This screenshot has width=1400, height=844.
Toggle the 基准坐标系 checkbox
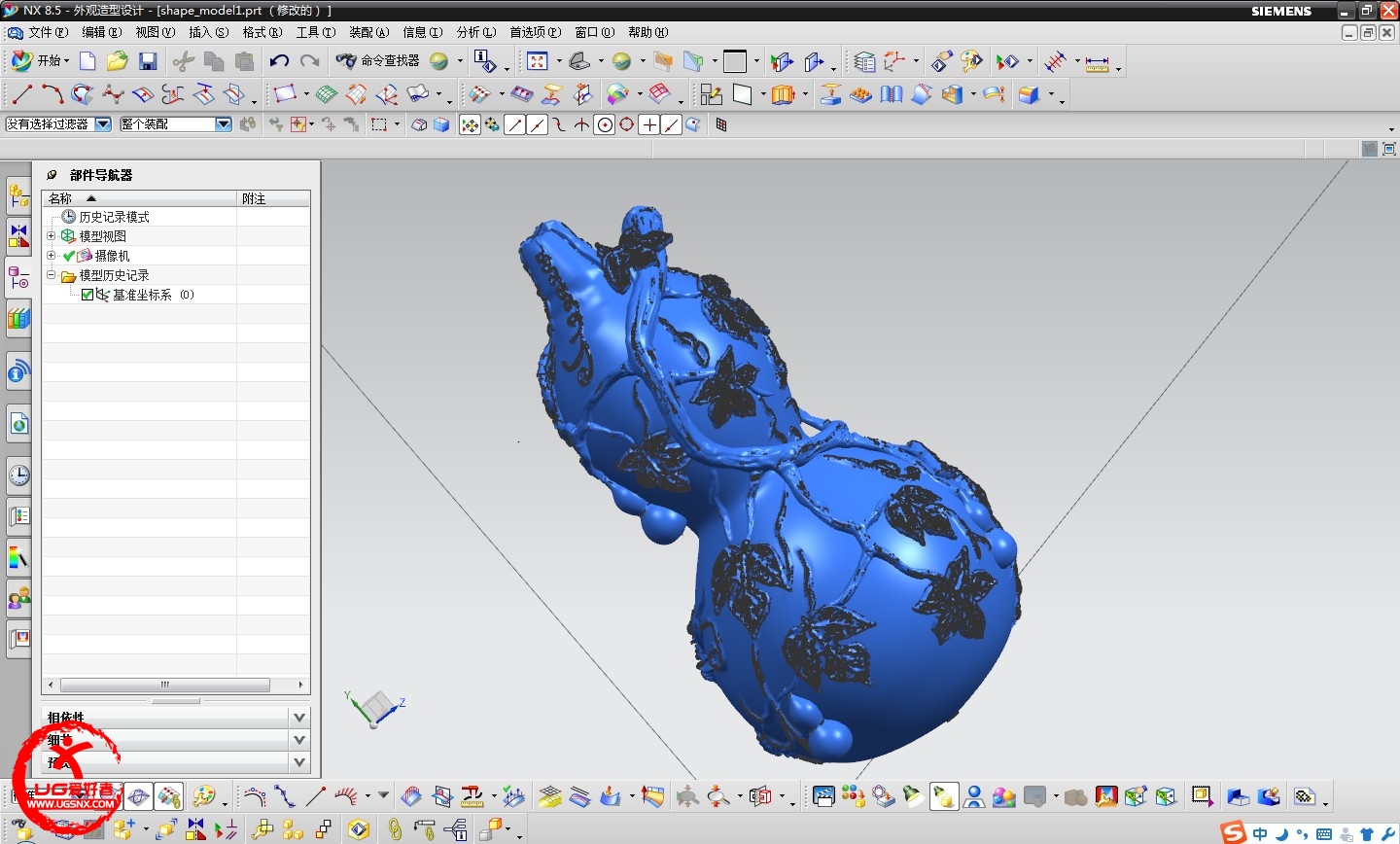(87, 295)
